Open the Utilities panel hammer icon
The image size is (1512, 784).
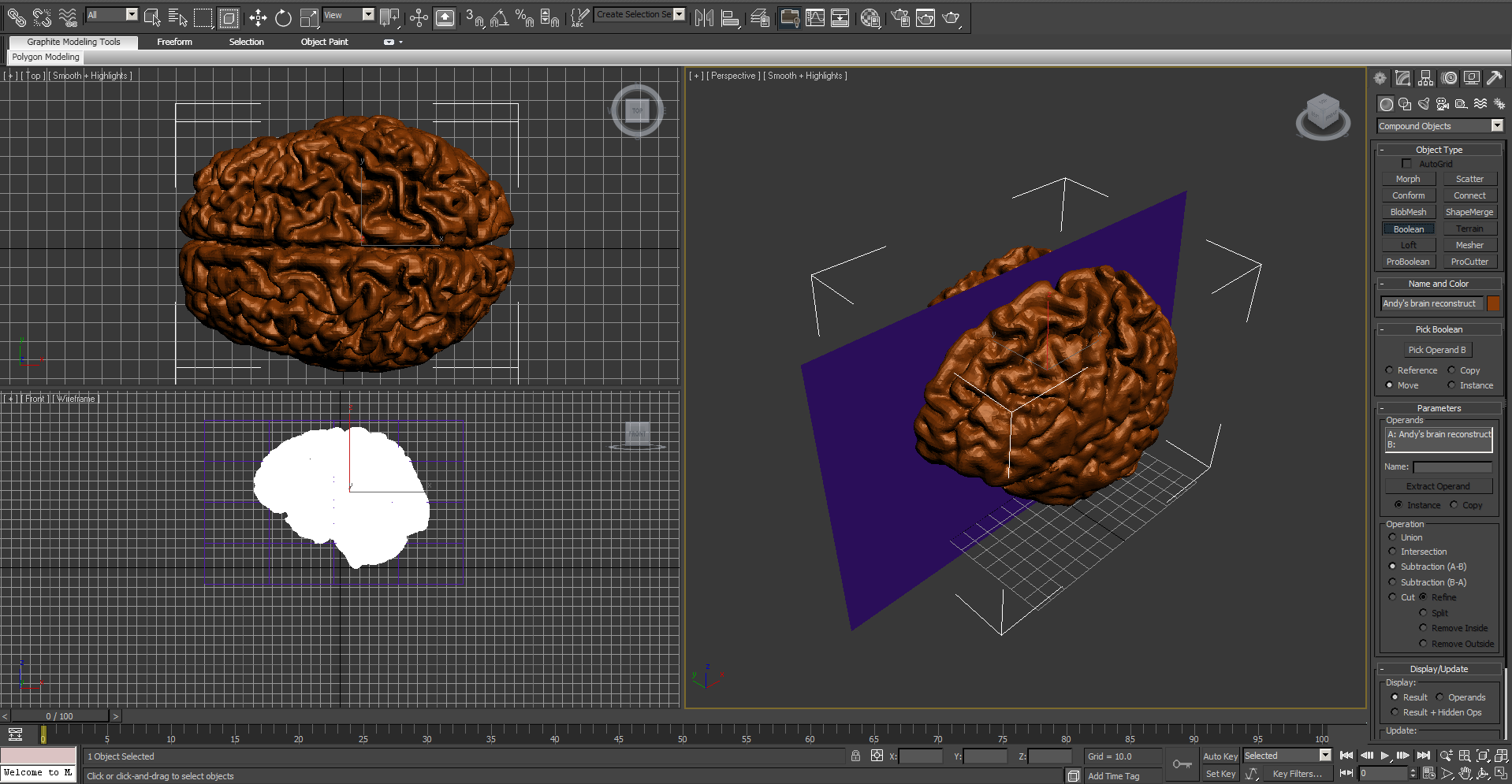pyautogui.click(x=1495, y=78)
